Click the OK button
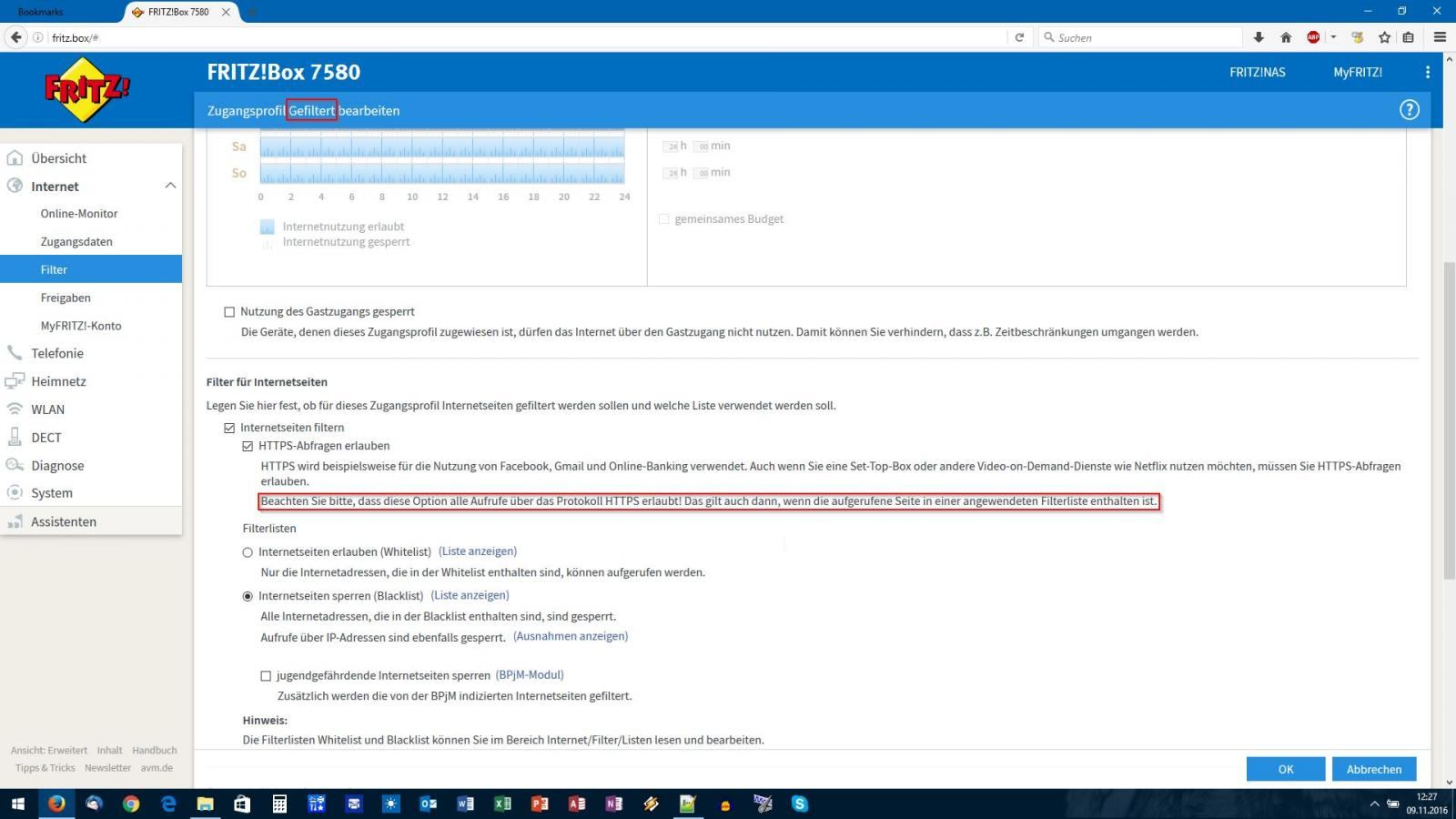This screenshot has height=819, width=1456. click(1286, 769)
